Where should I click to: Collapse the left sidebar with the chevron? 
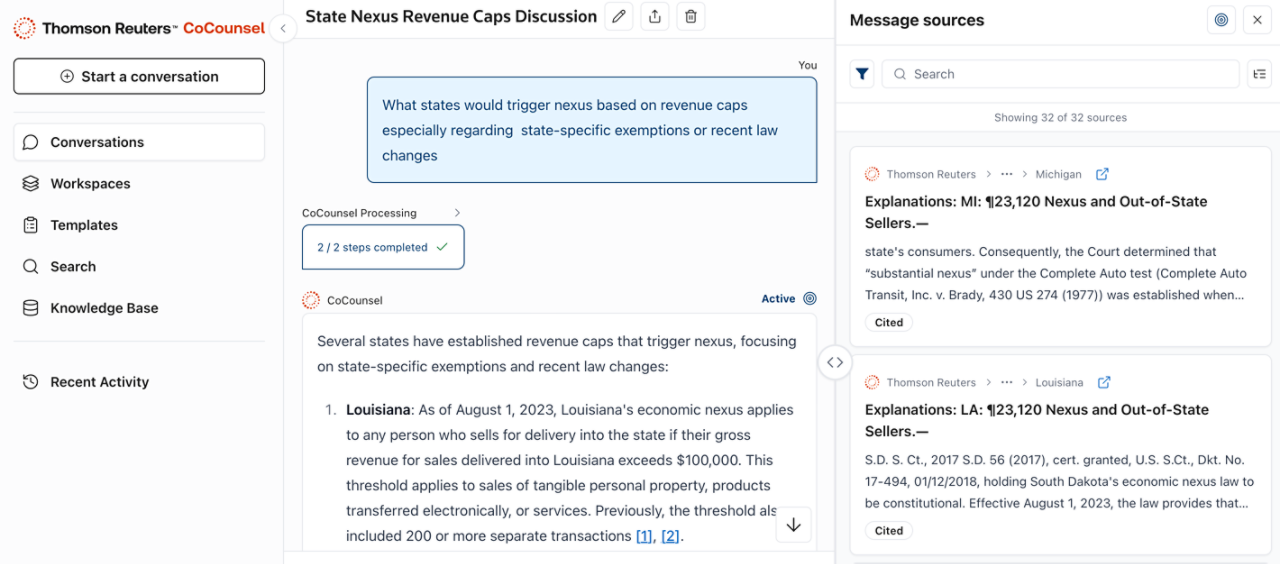tap(283, 29)
